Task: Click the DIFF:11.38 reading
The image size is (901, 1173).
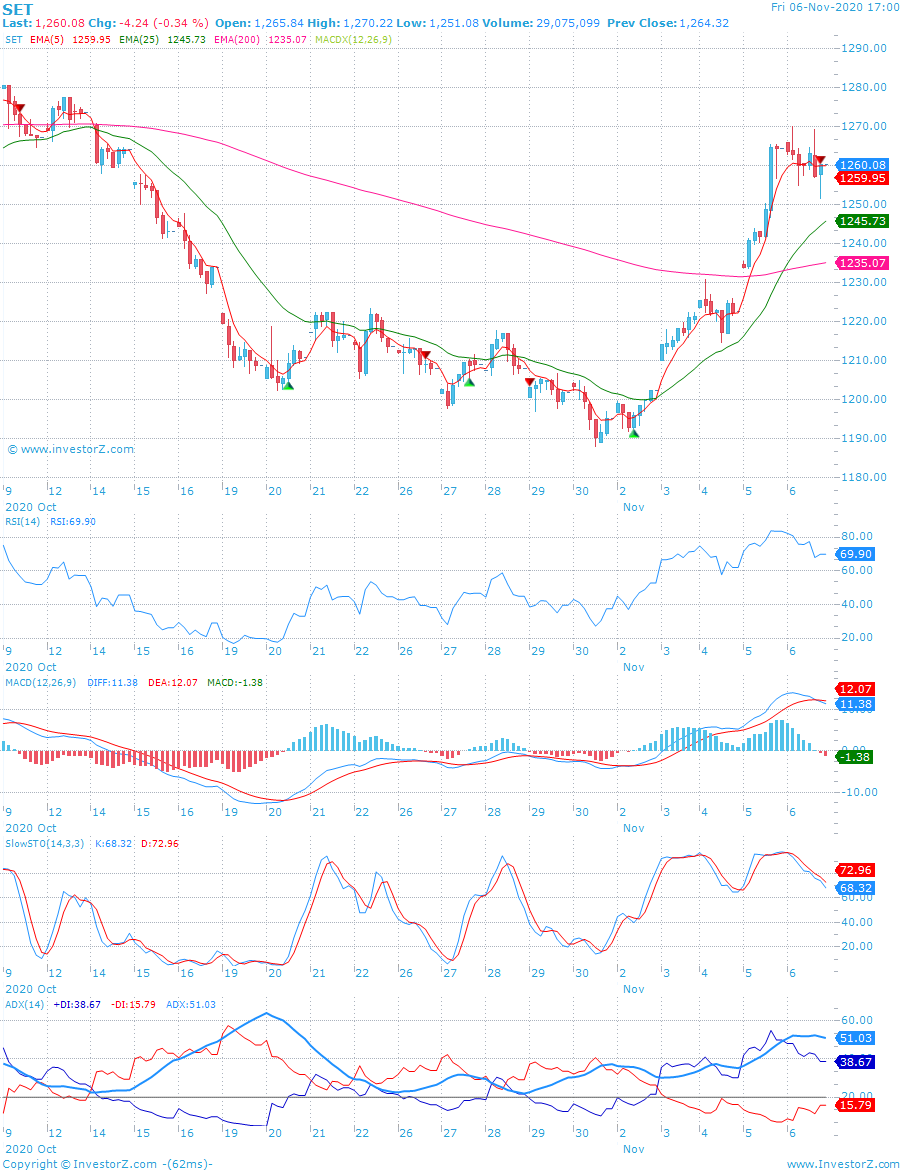Action: click(112, 682)
